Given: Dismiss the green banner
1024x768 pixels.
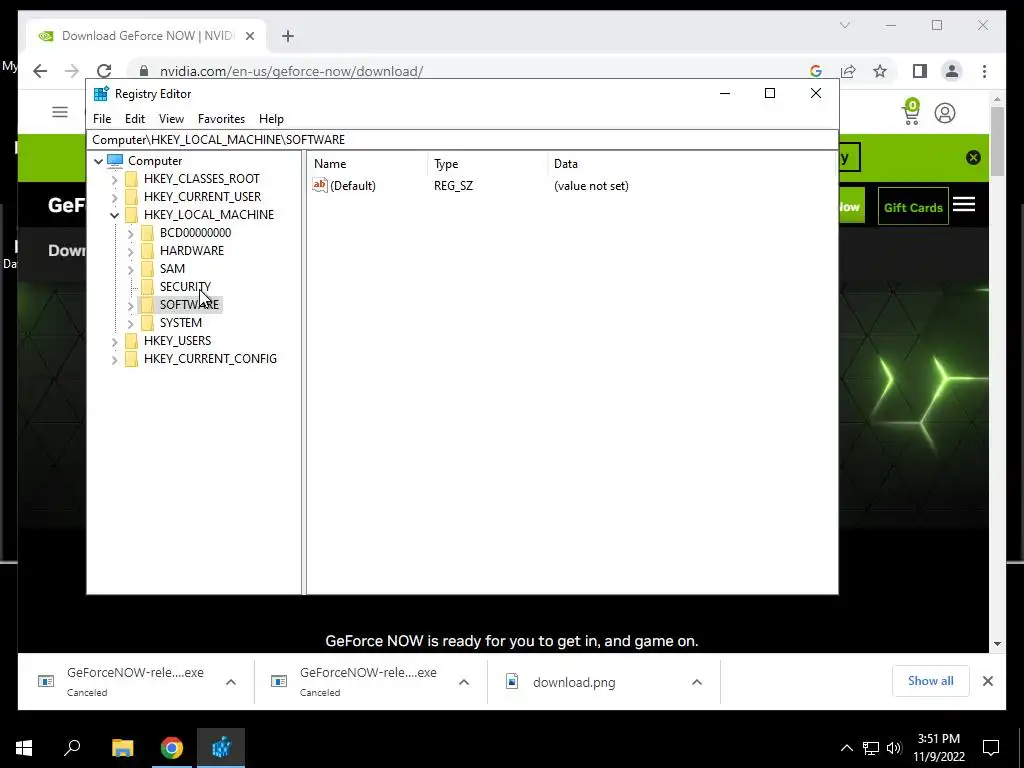Looking at the screenshot, I should pos(973,157).
